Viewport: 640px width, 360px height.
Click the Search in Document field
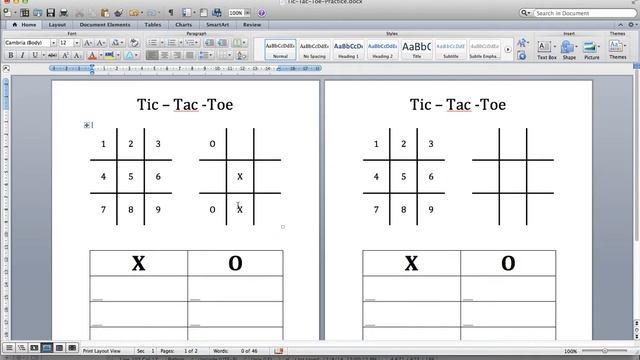(x=584, y=13)
